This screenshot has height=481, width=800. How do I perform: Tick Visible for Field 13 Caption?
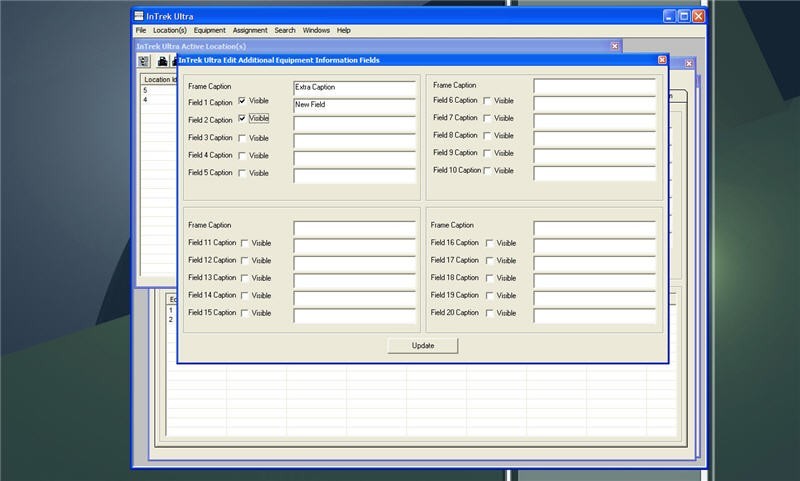point(244,278)
